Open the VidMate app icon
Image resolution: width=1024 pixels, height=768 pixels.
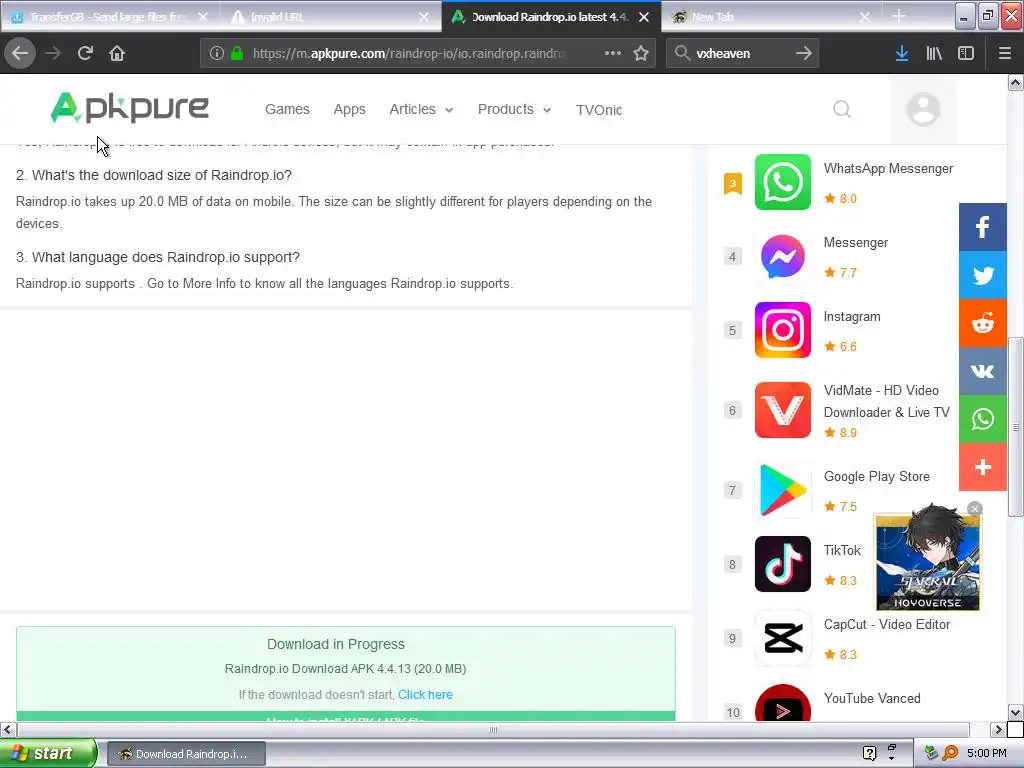pyautogui.click(x=782, y=410)
